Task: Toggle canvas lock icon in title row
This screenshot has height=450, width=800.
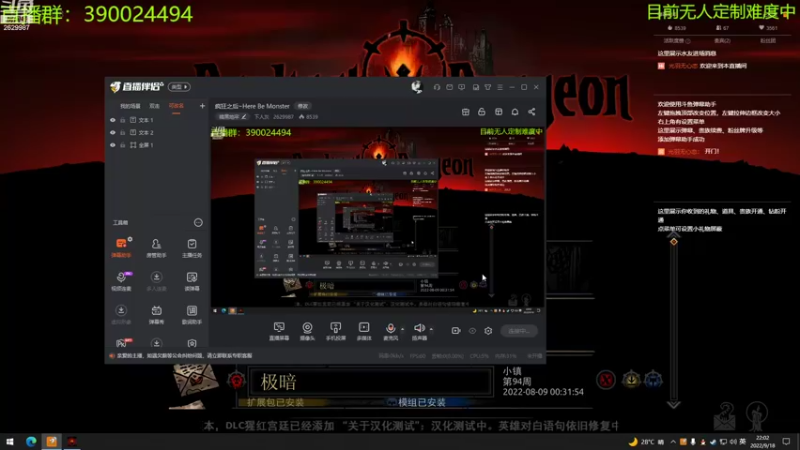Action: (x=482, y=112)
